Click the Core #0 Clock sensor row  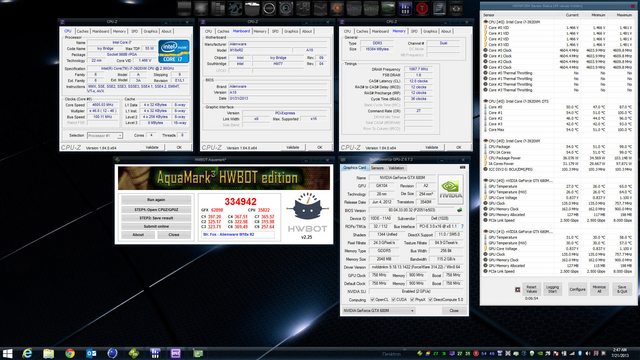(x=559, y=50)
